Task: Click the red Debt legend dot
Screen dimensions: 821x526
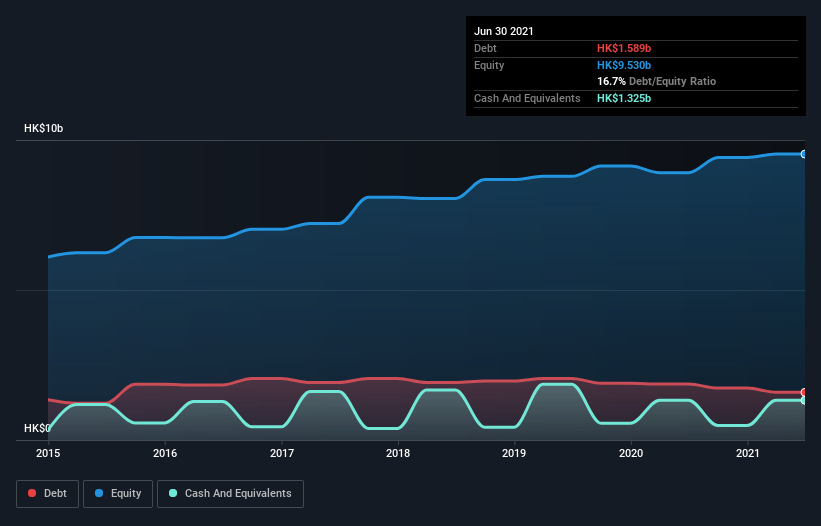Action: pos(32,493)
